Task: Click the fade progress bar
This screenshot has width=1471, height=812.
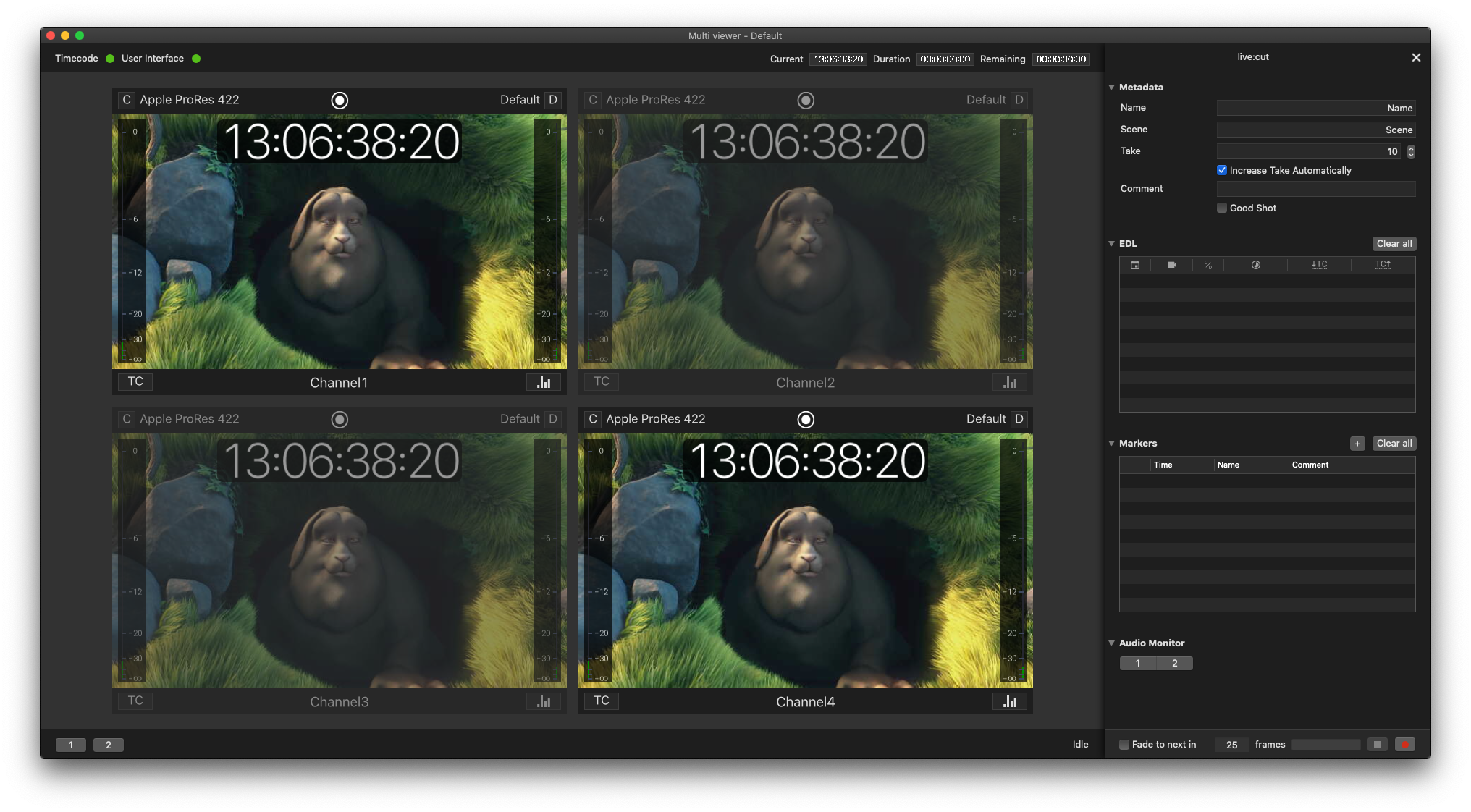Action: click(1326, 745)
